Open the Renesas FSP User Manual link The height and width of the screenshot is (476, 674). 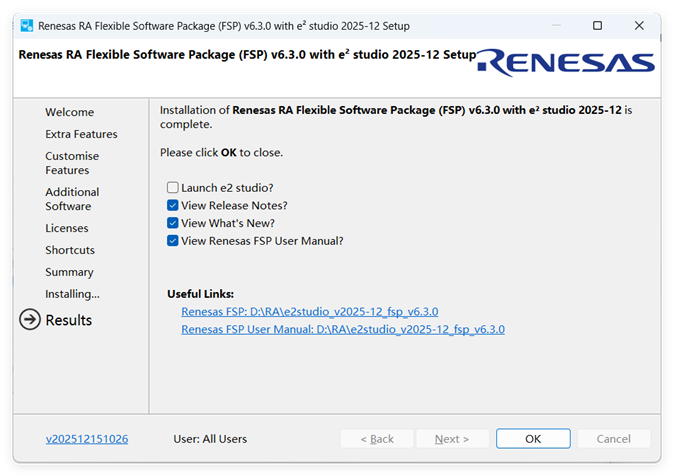click(343, 329)
